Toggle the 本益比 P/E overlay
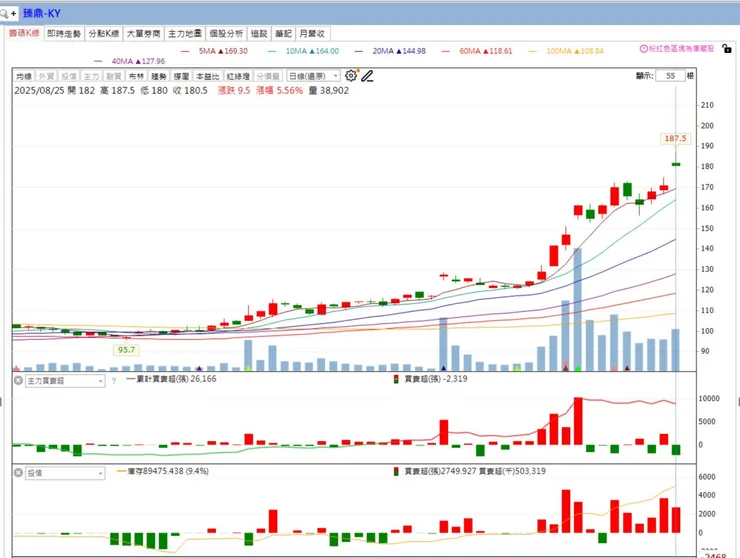The height and width of the screenshot is (558, 740). pos(208,76)
